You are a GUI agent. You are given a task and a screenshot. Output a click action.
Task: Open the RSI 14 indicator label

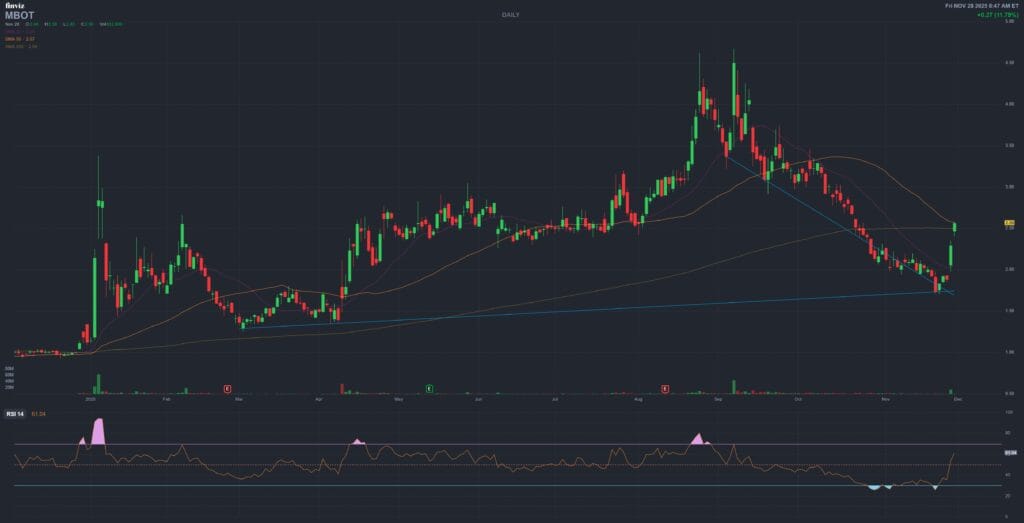coord(17,410)
